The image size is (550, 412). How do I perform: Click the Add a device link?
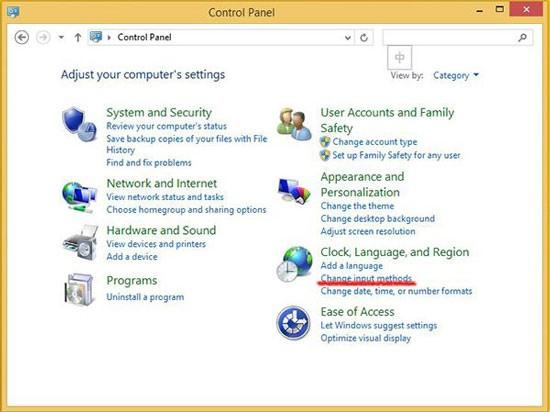(x=132, y=257)
